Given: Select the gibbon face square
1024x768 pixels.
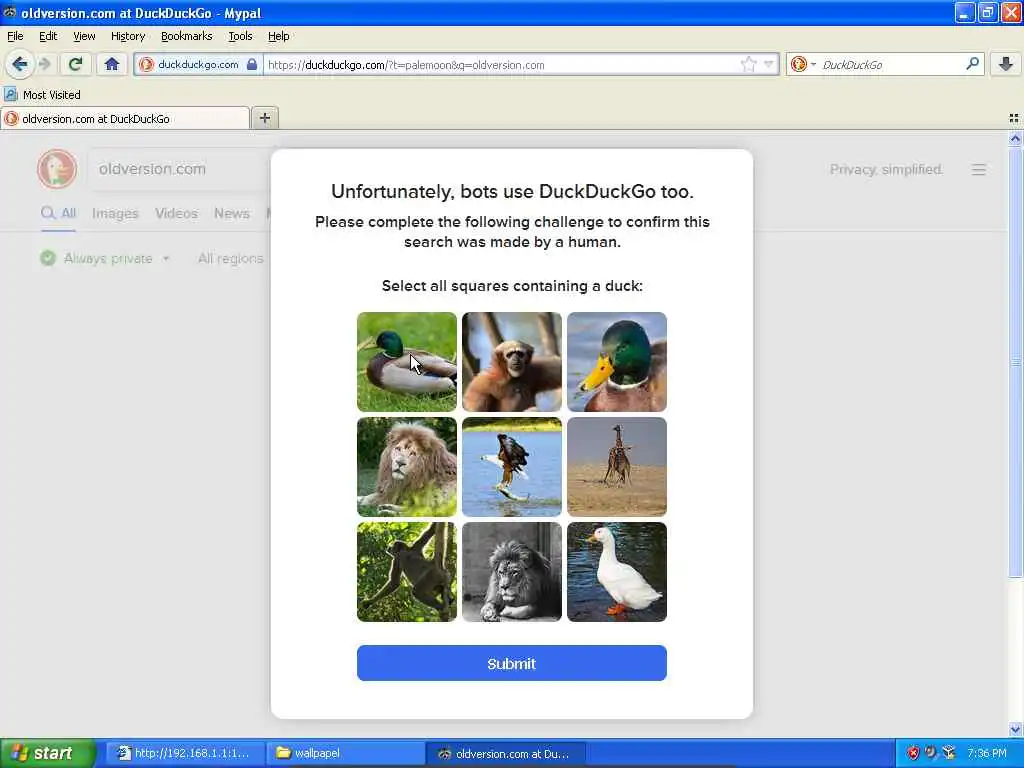Looking at the screenshot, I should coord(511,362).
